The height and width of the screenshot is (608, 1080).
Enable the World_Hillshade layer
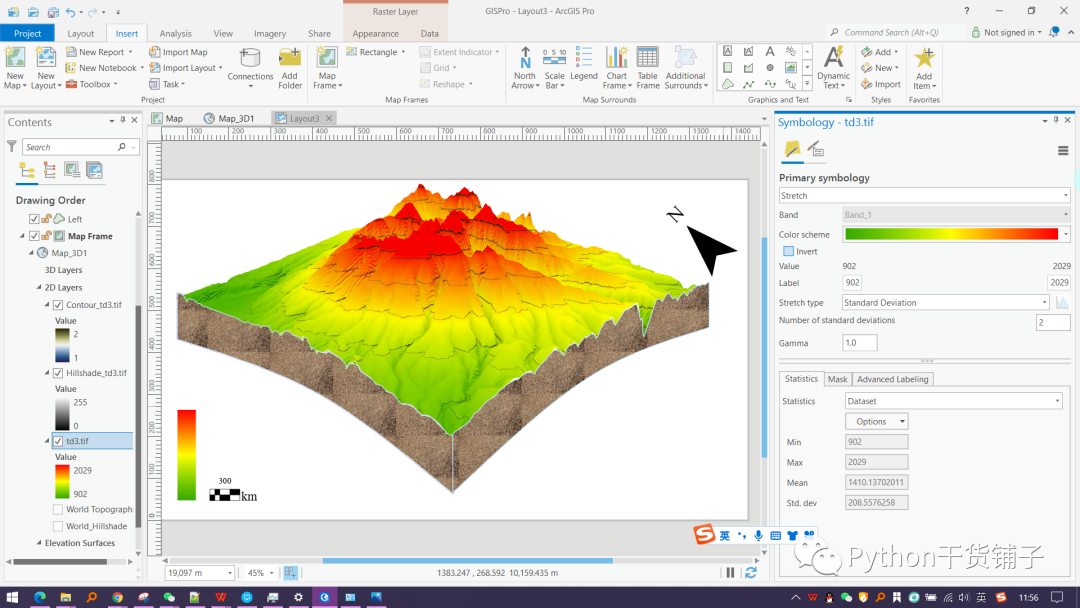58,526
